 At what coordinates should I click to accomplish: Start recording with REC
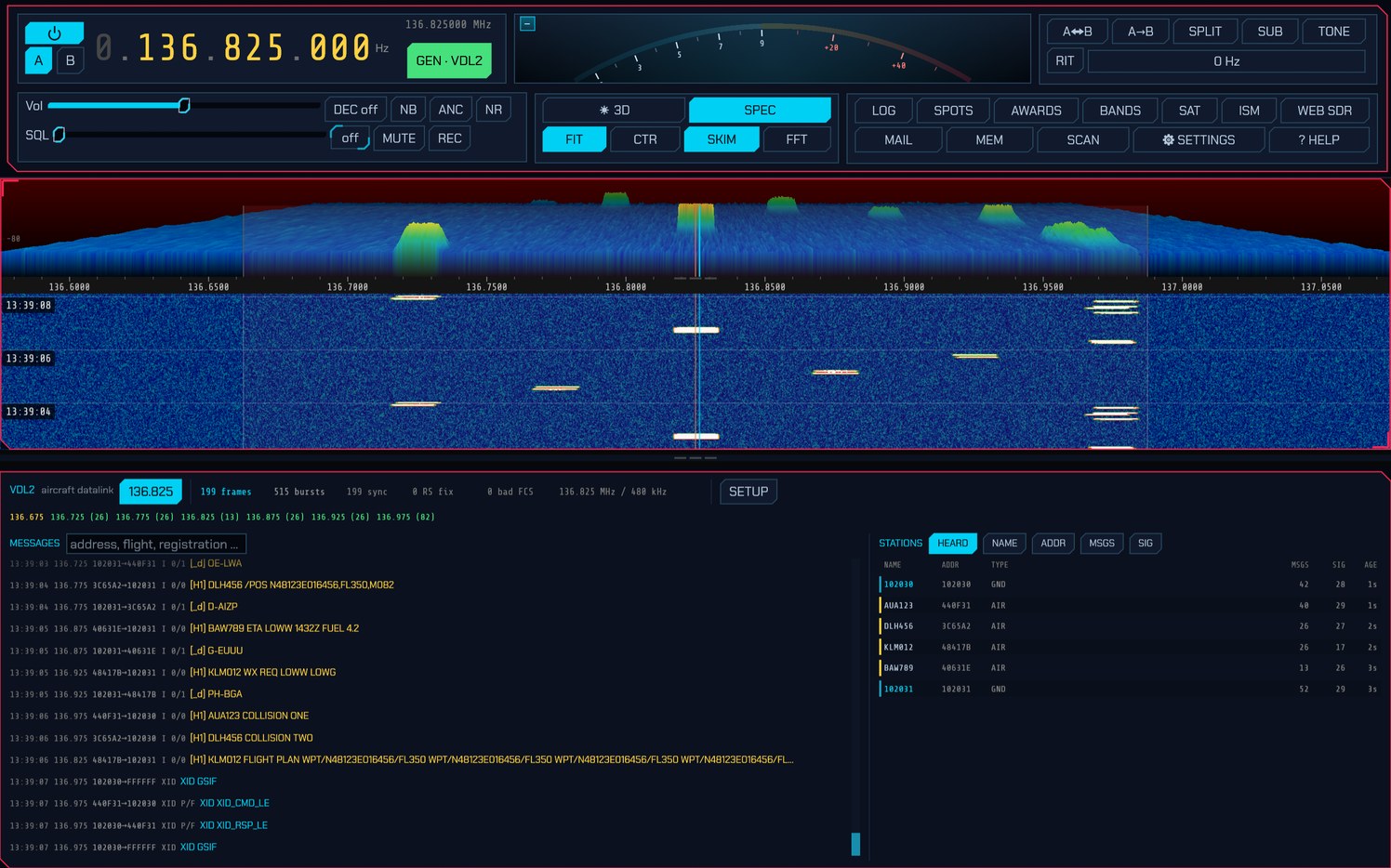(450, 138)
